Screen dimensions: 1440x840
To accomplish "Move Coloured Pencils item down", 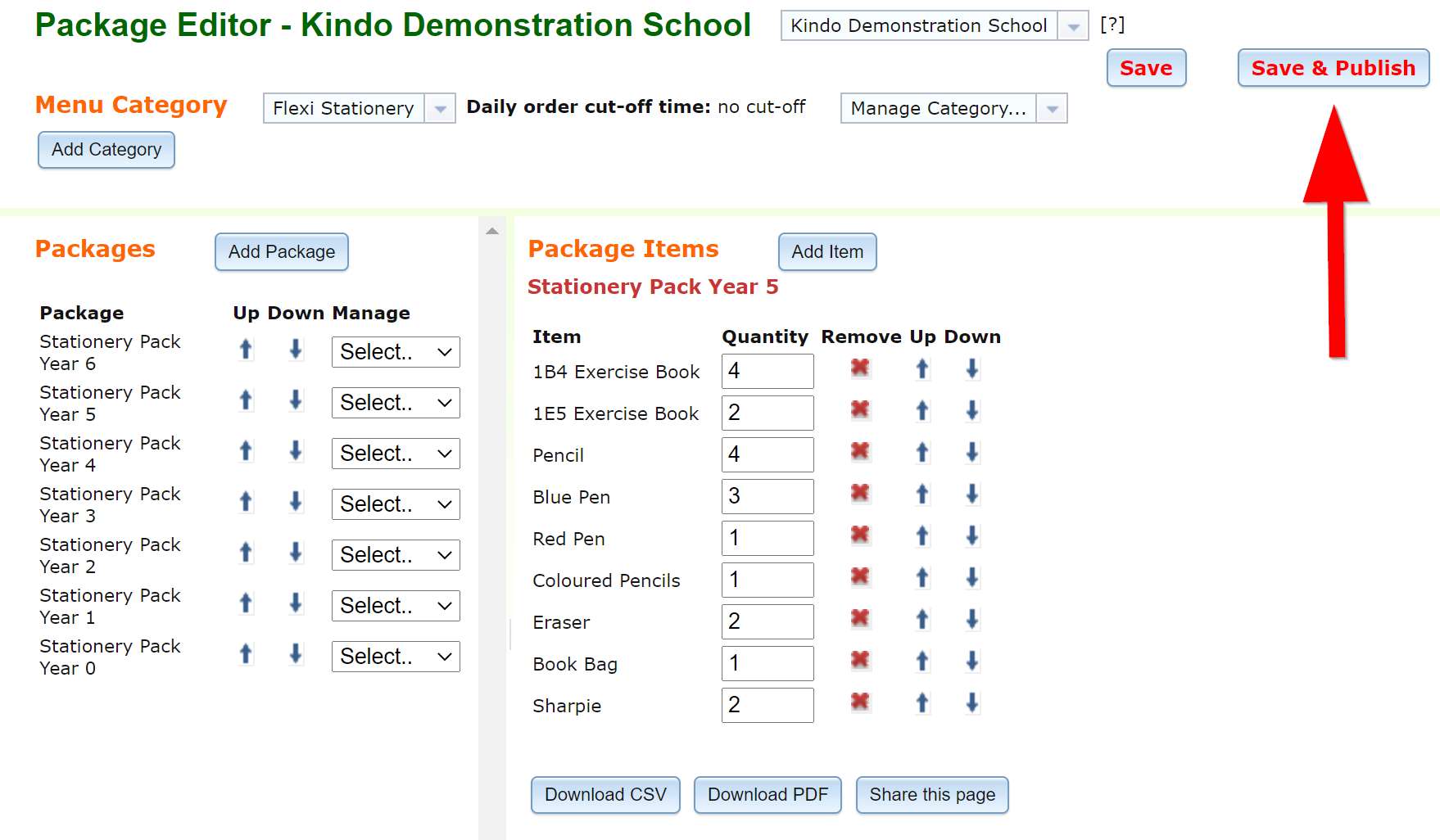I will coord(972,578).
